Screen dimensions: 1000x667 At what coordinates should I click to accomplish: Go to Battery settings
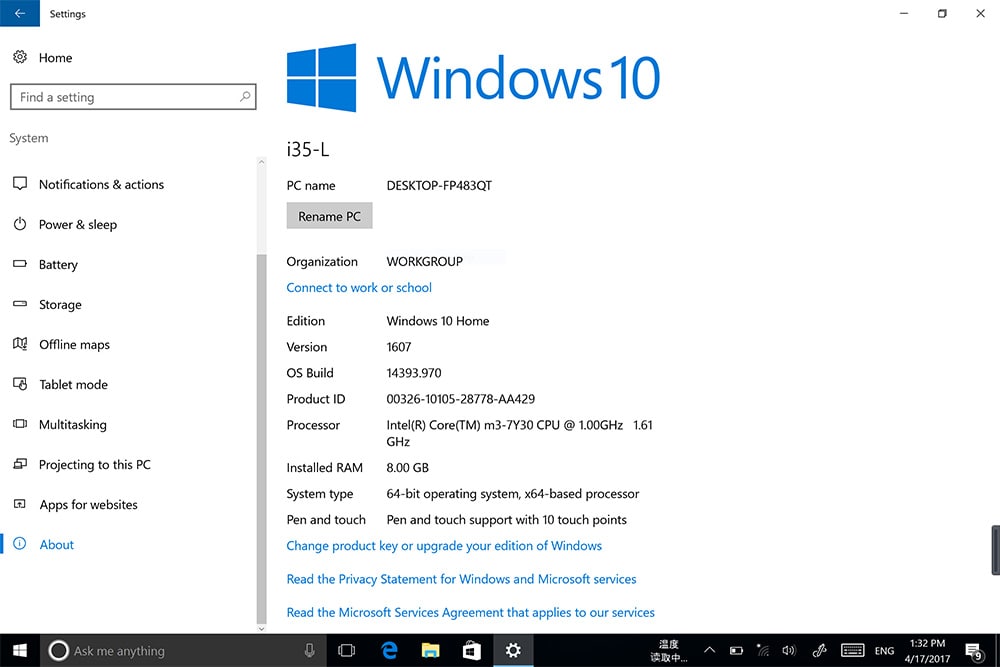[58, 265]
